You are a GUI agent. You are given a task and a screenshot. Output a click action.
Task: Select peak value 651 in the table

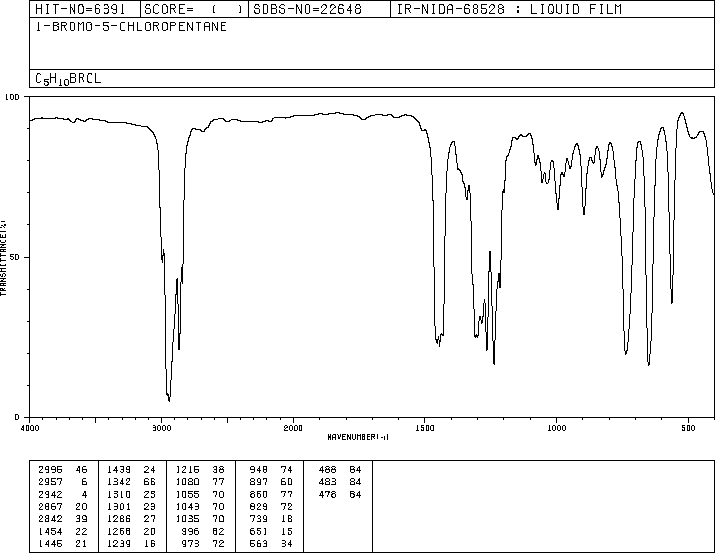tap(259, 531)
